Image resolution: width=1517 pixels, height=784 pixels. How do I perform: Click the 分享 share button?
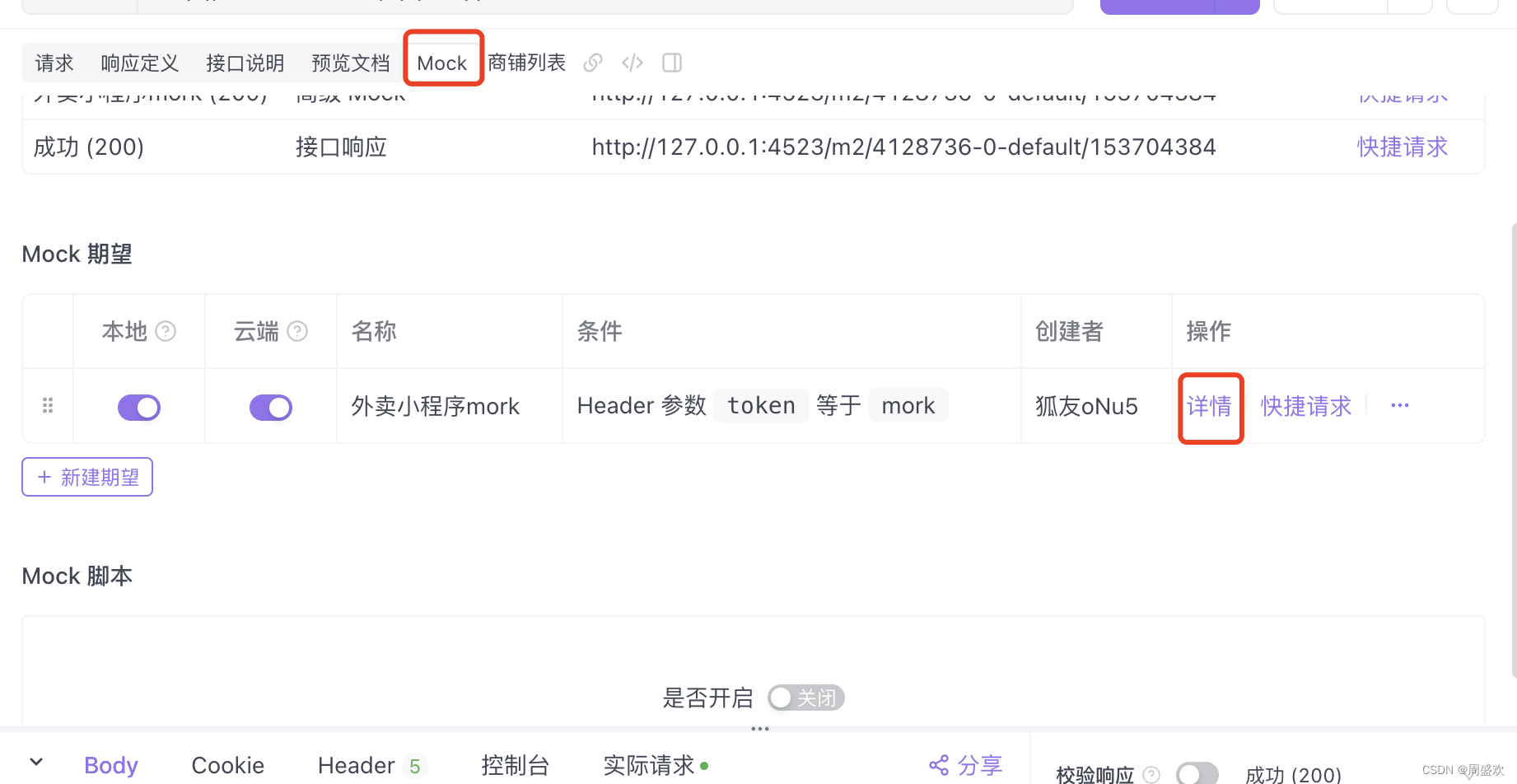point(966,765)
